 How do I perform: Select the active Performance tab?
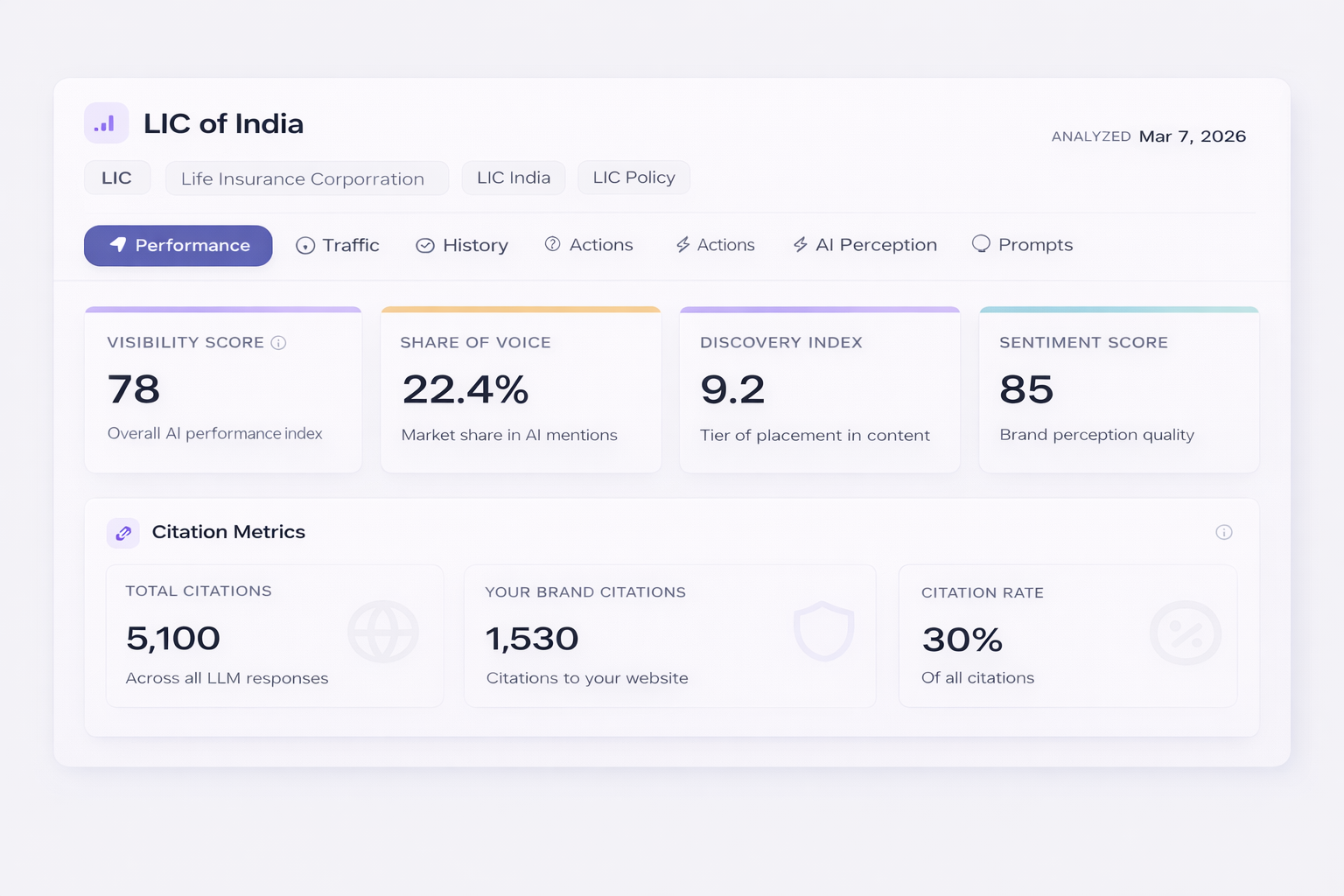[178, 246]
